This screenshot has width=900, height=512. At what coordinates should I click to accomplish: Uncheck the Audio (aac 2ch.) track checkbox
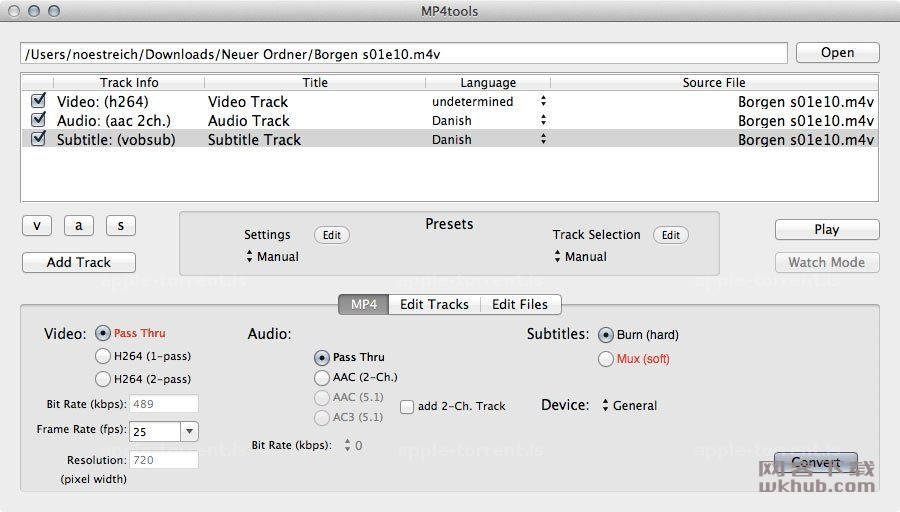(x=38, y=120)
